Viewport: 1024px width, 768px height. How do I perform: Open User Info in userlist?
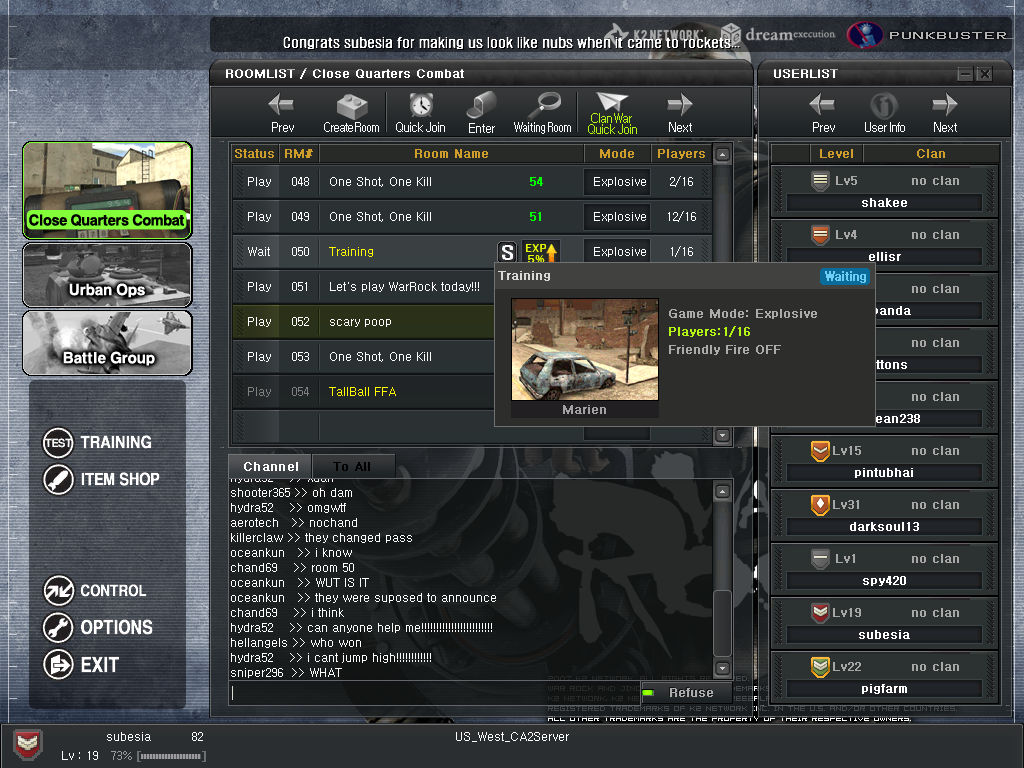(x=884, y=113)
